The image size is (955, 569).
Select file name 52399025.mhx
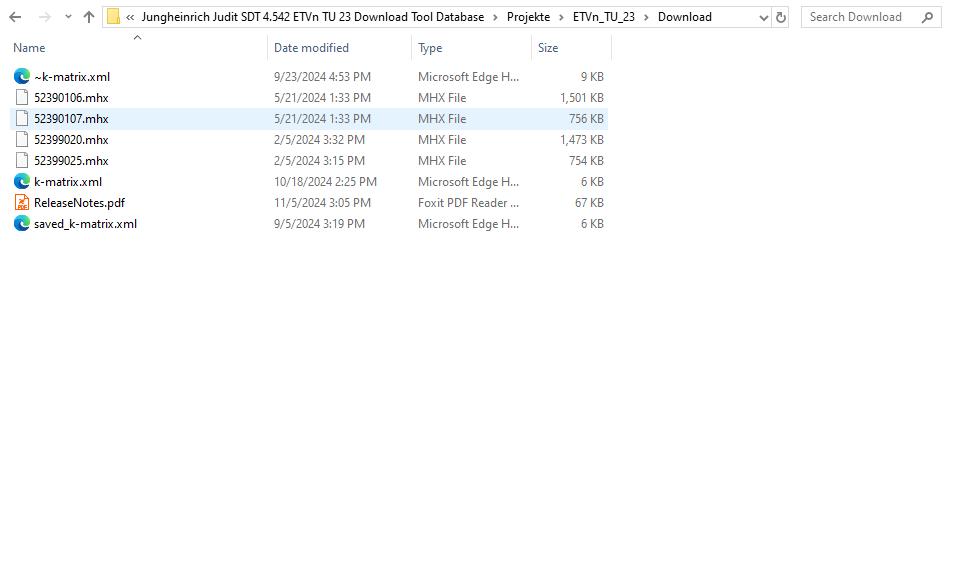(x=71, y=161)
